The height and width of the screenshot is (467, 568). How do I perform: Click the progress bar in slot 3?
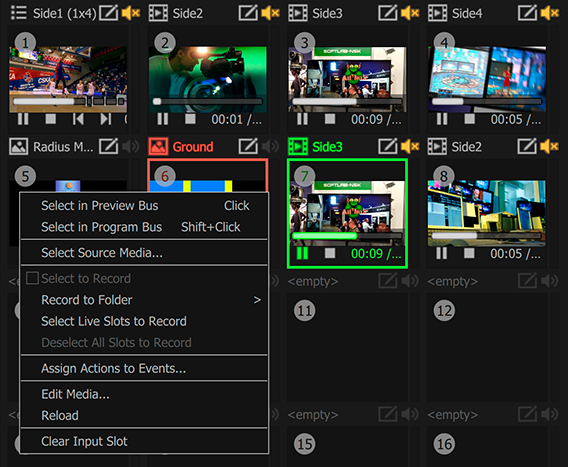point(347,101)
